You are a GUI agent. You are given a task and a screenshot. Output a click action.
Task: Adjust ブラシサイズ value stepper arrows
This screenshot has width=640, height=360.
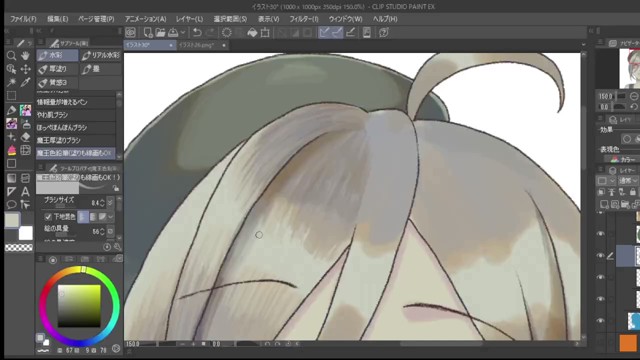point(102,202)
